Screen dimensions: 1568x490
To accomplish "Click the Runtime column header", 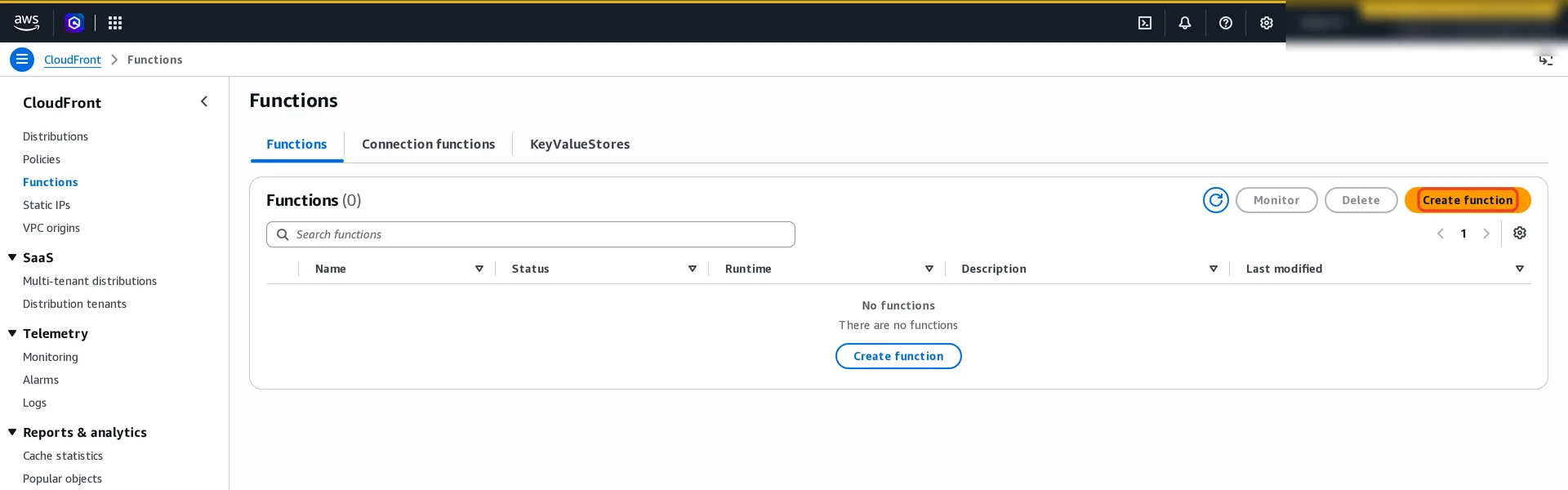I will coord(748,269).
